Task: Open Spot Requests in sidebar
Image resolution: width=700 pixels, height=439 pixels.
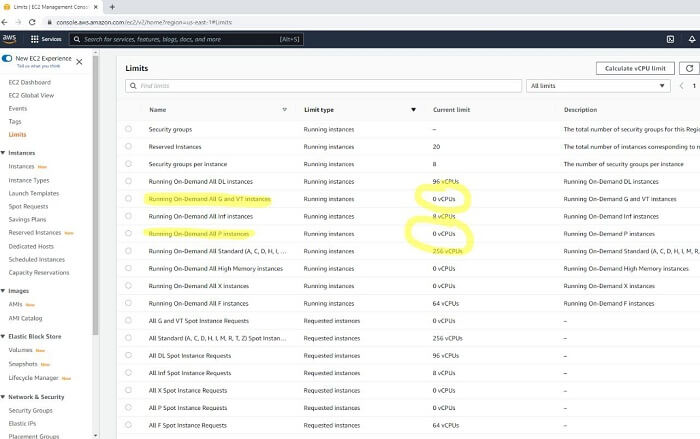Action: (28, 206)
